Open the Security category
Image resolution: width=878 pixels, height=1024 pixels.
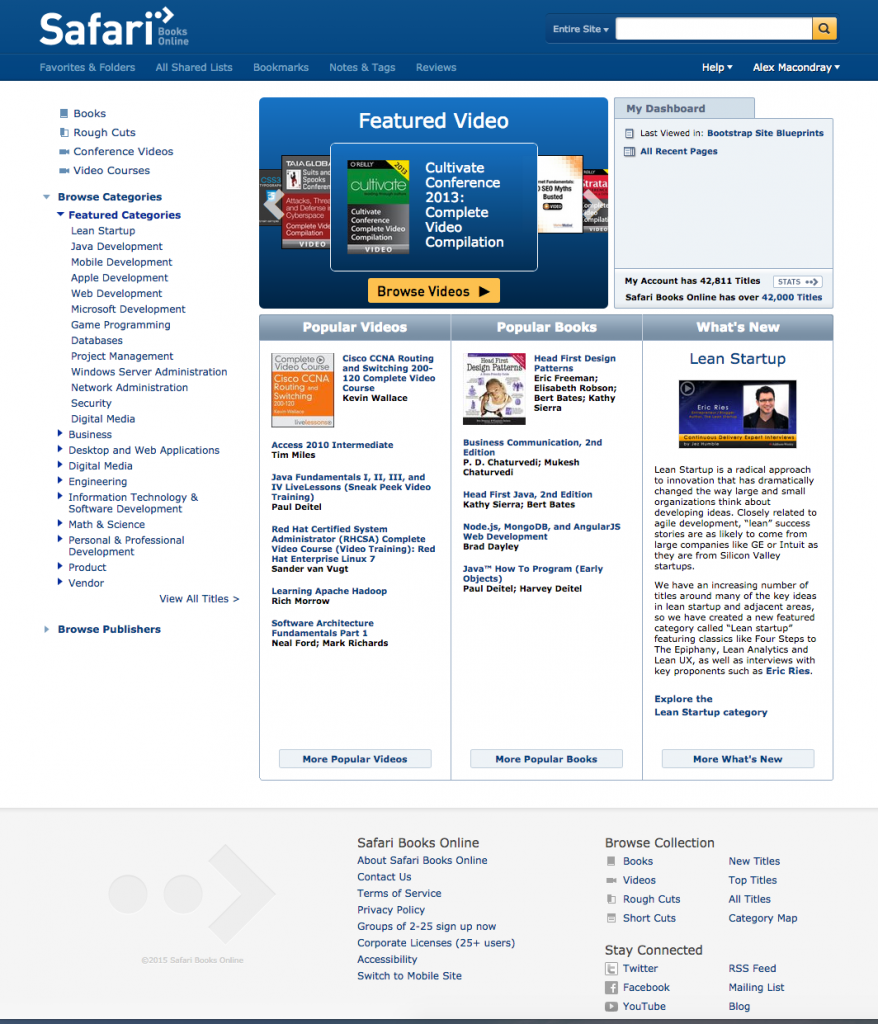pyautogui.click(x=91, y=403)
